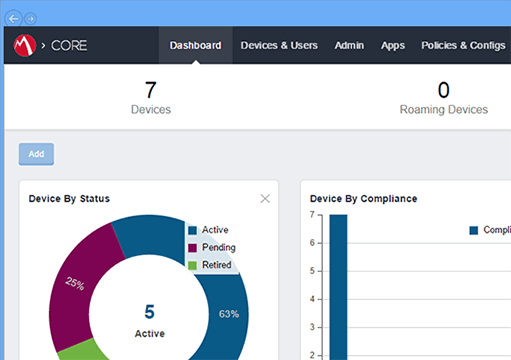The image size is (511, 360).
Task: Close the Device By Status widget
Action: pyautogui.click(x=265, y=199)
